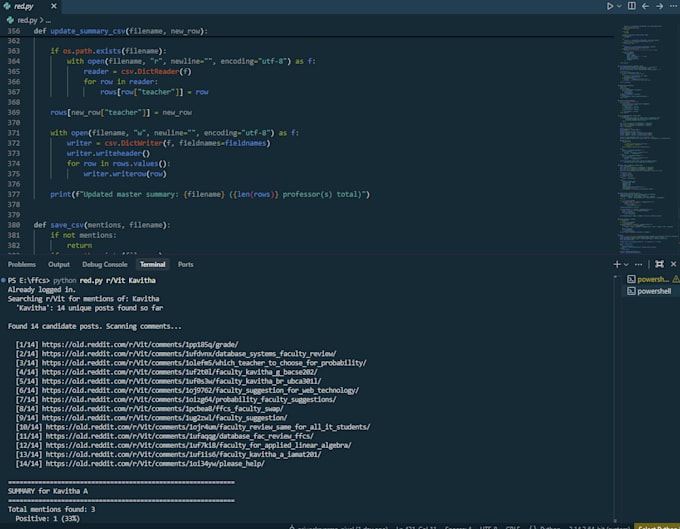Click the sticky scroll header def update_summary_csv
This screenshot has height=529, width=680.
click(120, 31)
